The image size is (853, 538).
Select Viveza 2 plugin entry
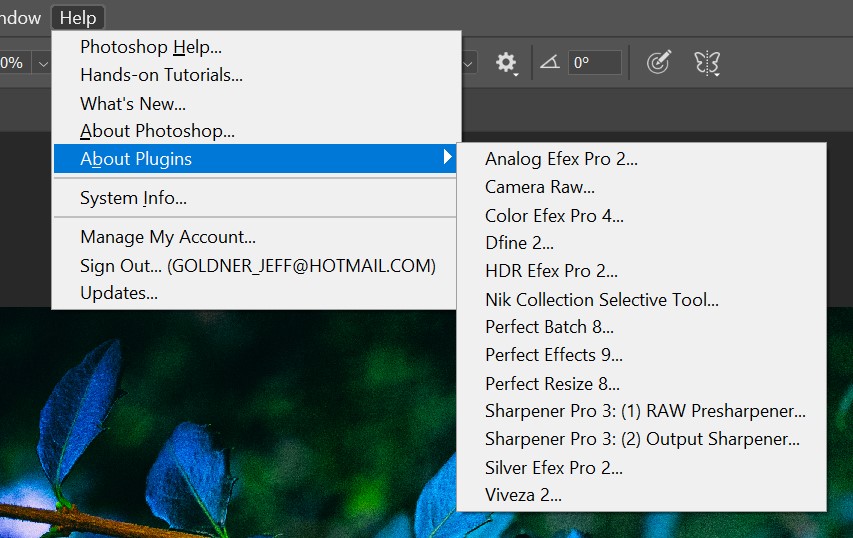tap(641, 495)
